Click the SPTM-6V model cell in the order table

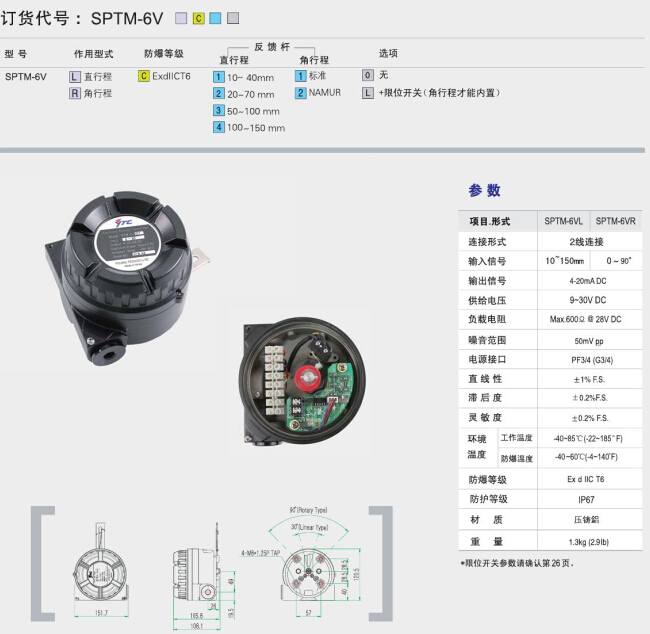(x=26, y=77)
